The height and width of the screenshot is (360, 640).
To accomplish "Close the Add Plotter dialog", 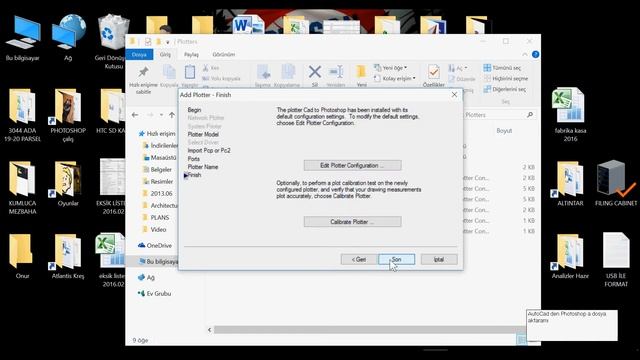I will [454, 95].
